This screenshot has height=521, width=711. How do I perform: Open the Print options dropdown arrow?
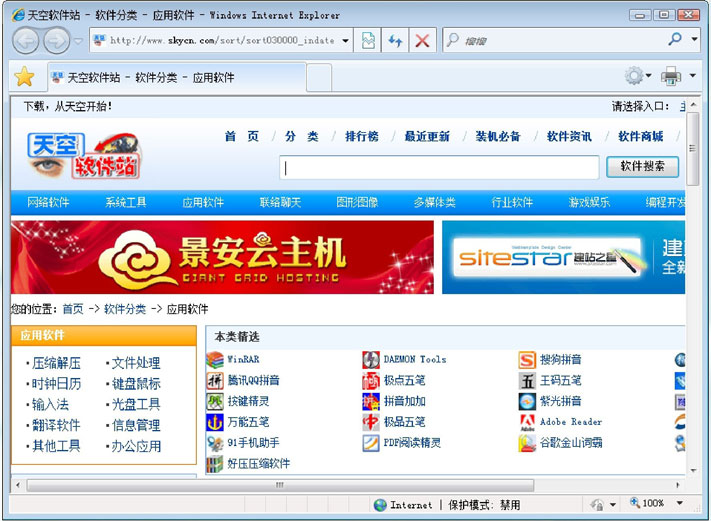tap(692, 76)
